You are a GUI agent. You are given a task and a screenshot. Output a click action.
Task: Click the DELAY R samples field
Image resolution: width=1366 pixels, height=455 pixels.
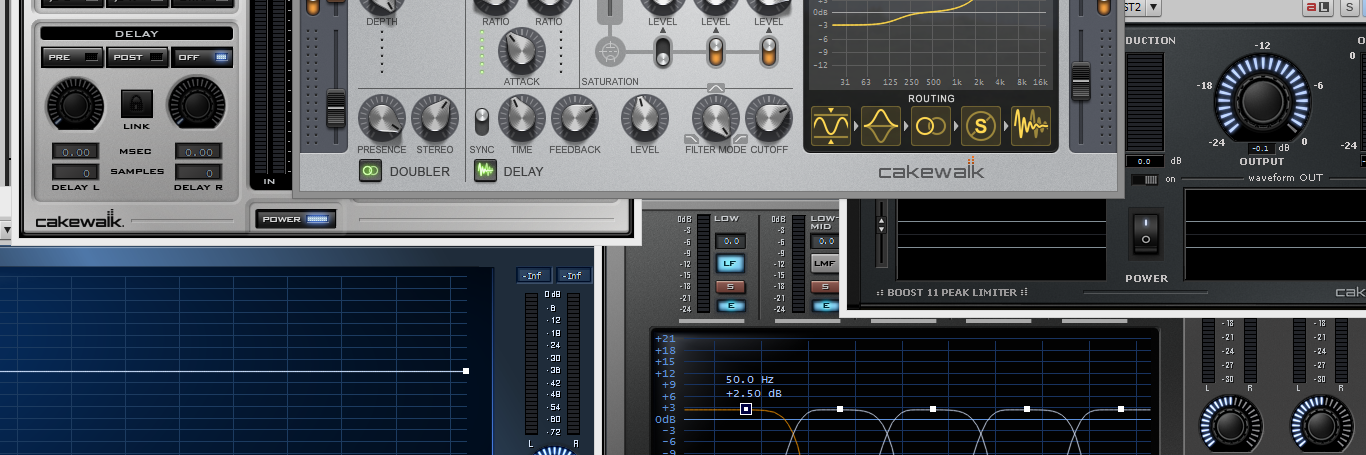coord(198,172)
